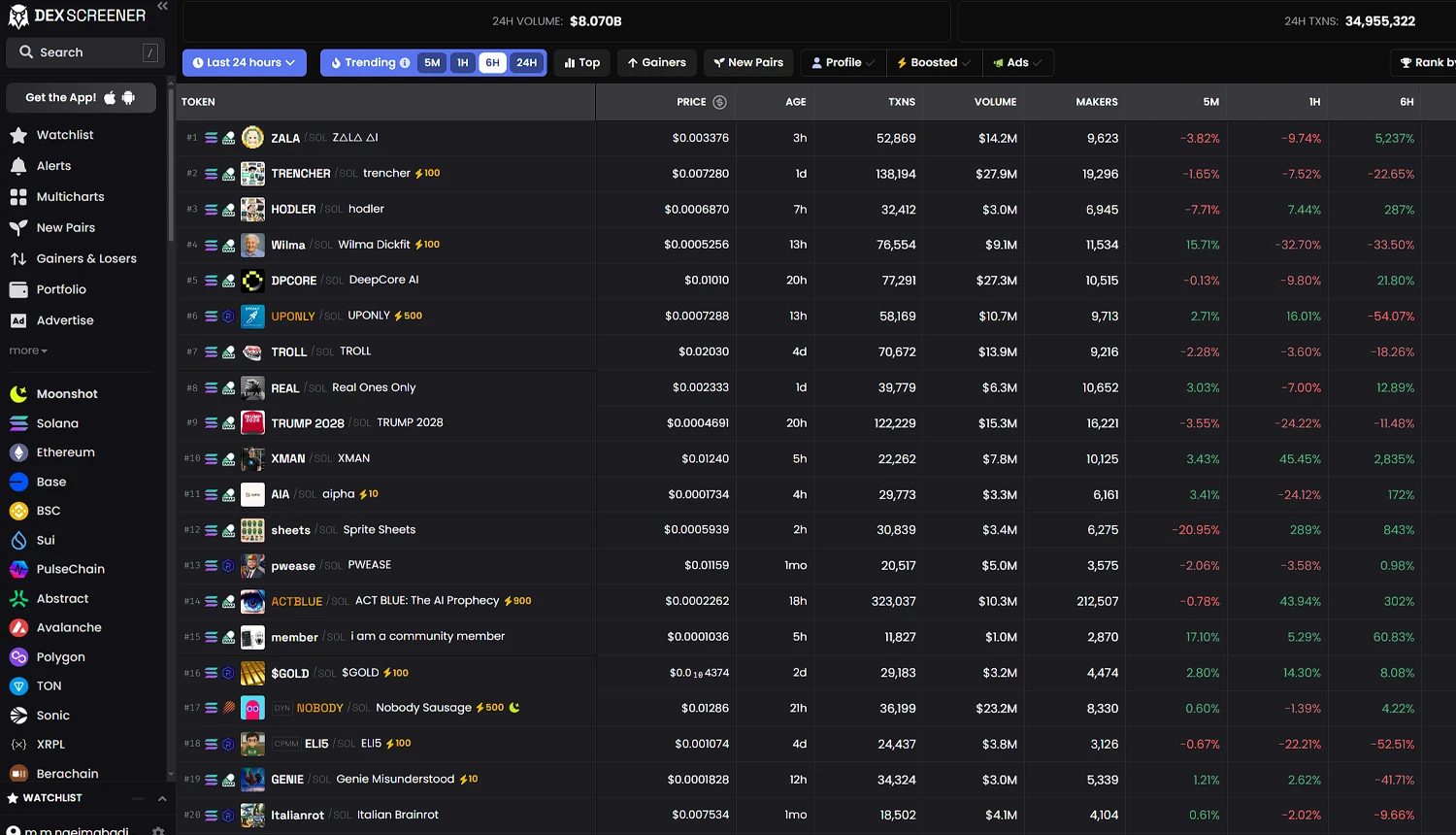This screenshot has width=1456, height=835.
Task: Toggle the Boosted filter
Action: tap(934, 63)
